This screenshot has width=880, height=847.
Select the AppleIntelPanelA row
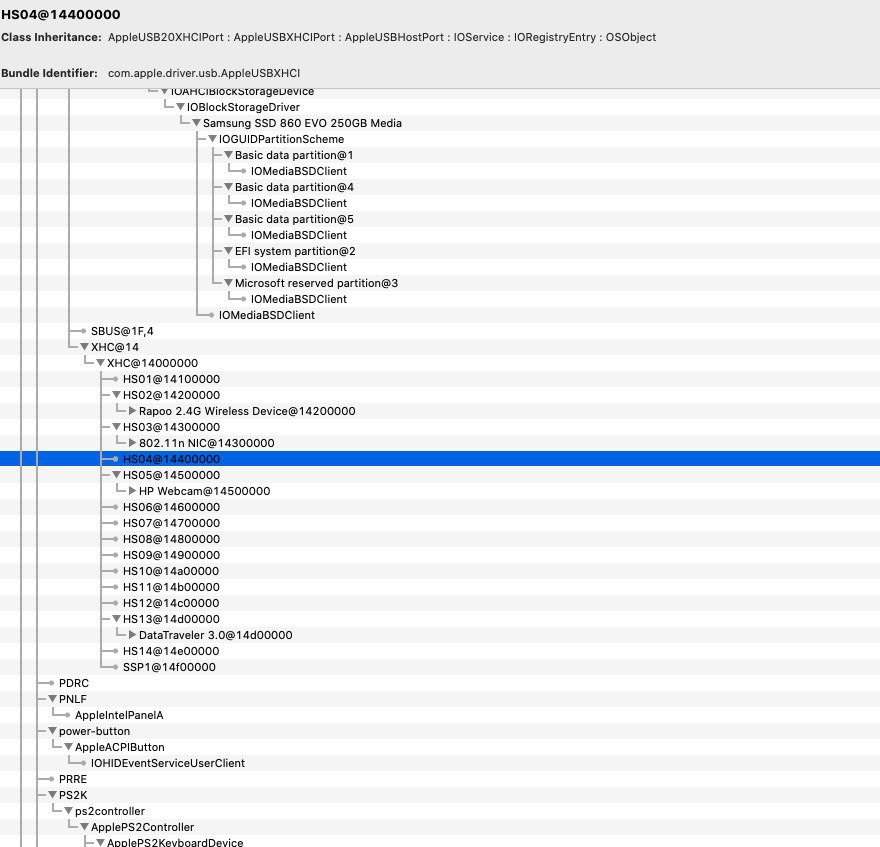[x=440, y=715]
